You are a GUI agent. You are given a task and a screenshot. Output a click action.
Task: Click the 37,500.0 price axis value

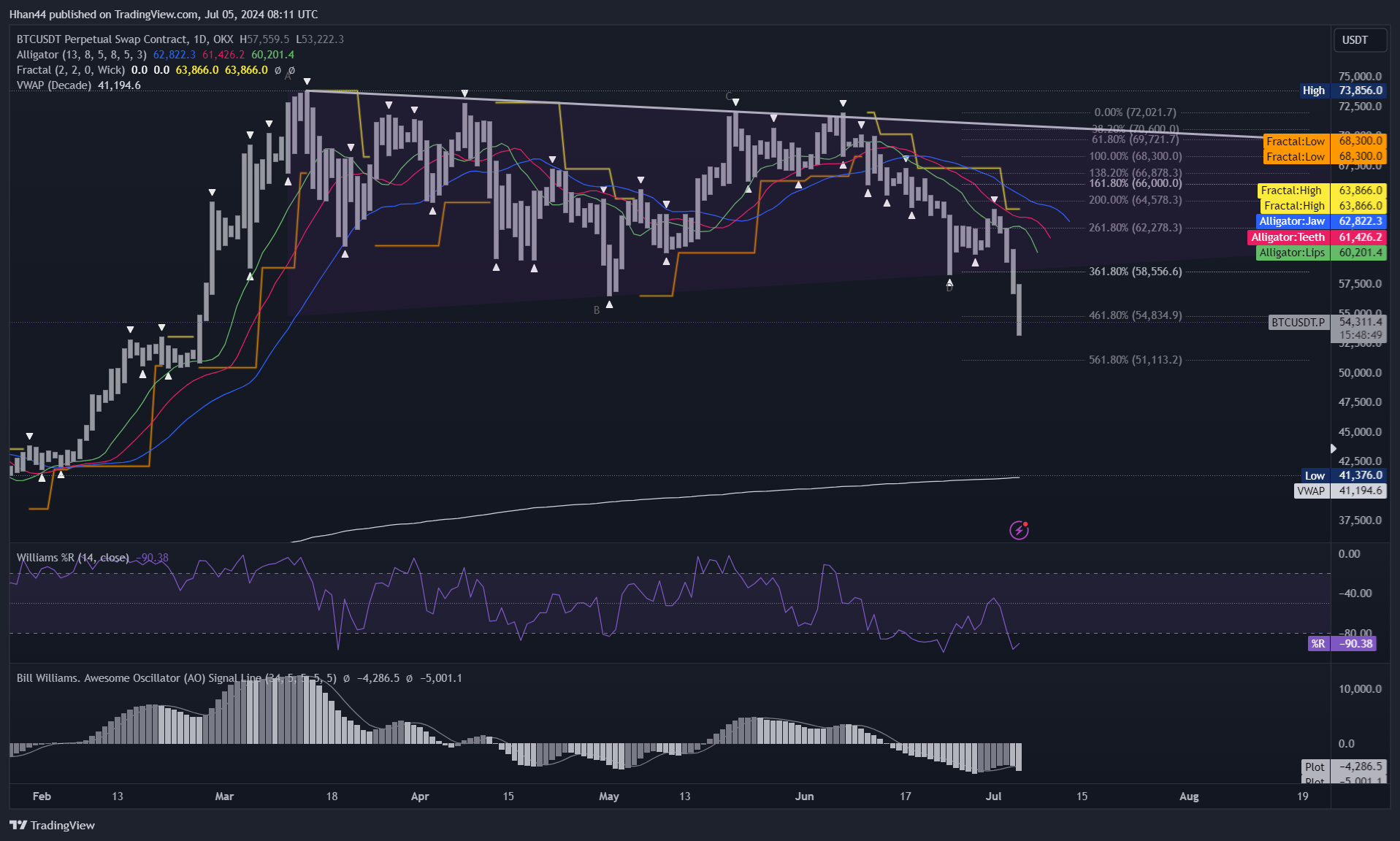tap(1360, 521)
